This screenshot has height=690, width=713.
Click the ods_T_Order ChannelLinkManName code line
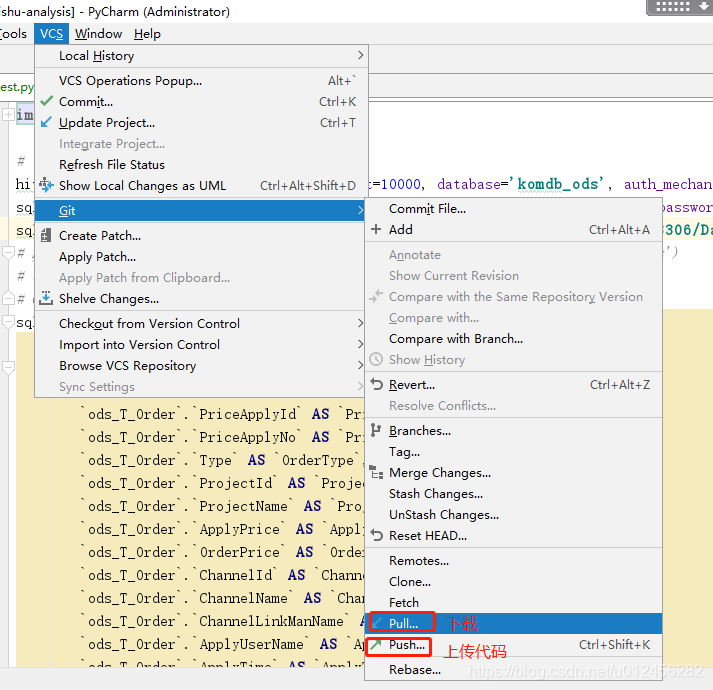(223, 621)
